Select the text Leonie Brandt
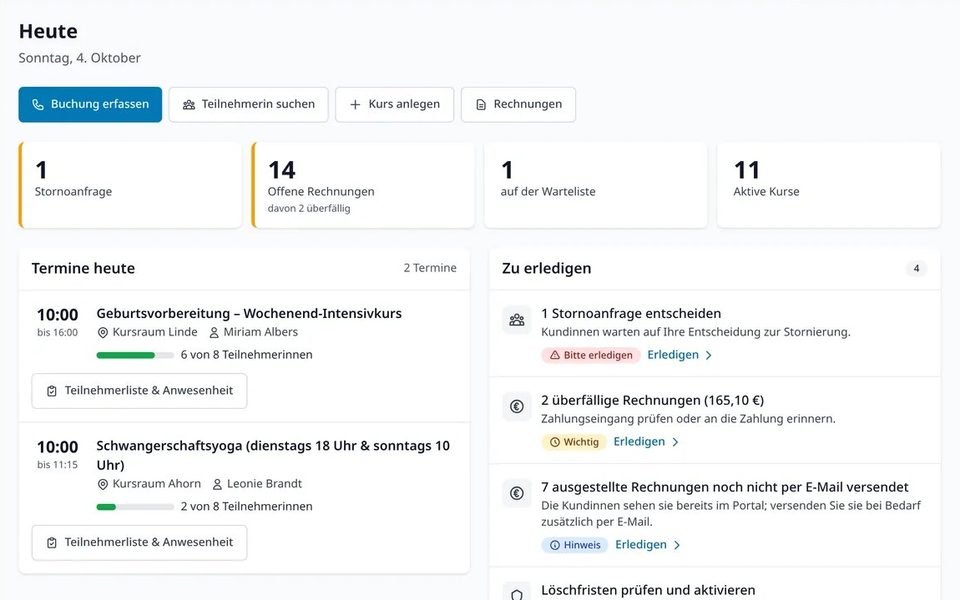Image resolution: width=960 pixels, height=600 pixels. pyautogui.click(x=264, y=484)
